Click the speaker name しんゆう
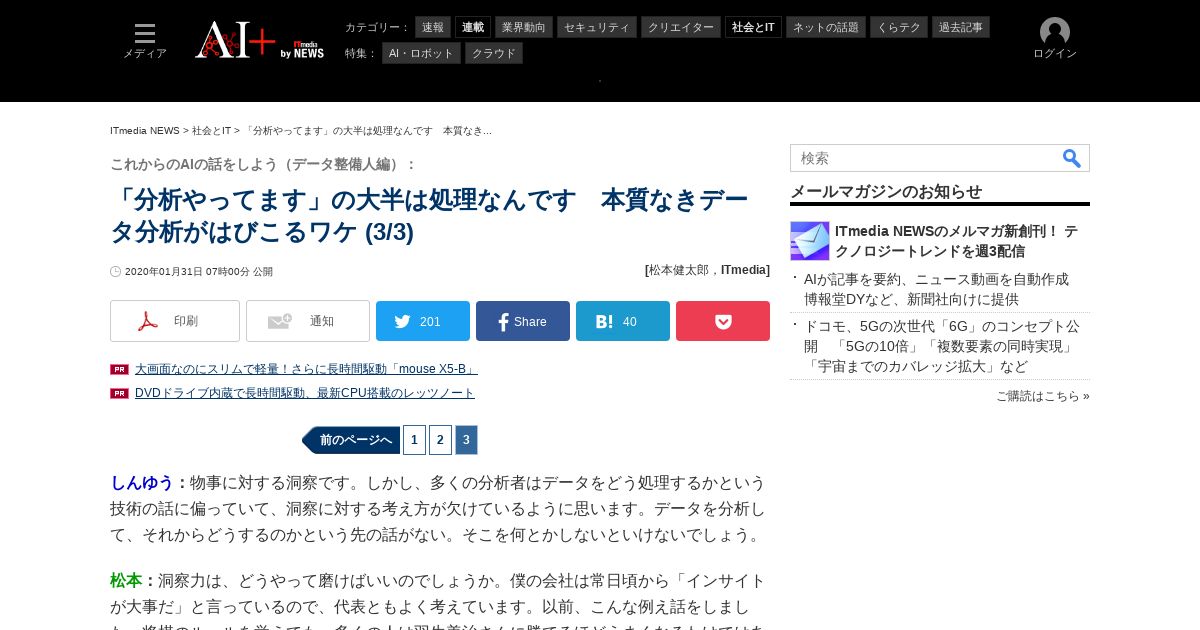The height and width of the screenshot is (630, 1200). pyautogui.click(x=142, y=483)
